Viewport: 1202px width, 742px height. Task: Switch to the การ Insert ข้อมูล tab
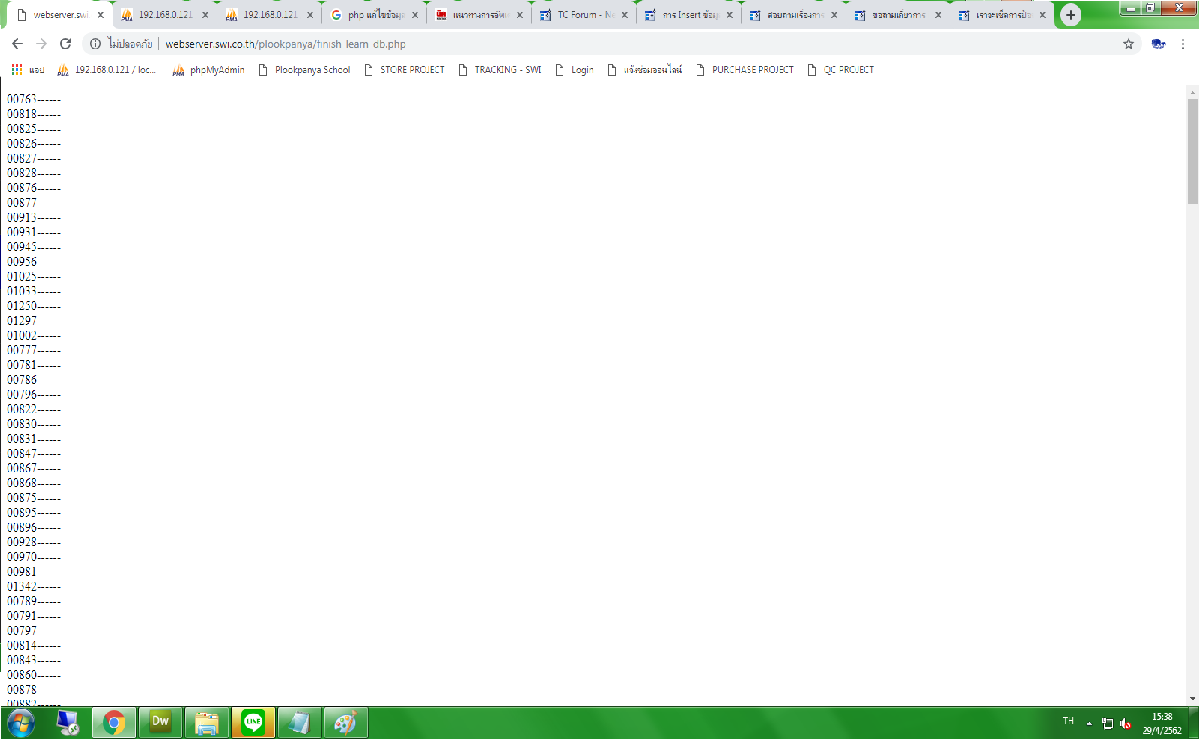click(688, 16)
